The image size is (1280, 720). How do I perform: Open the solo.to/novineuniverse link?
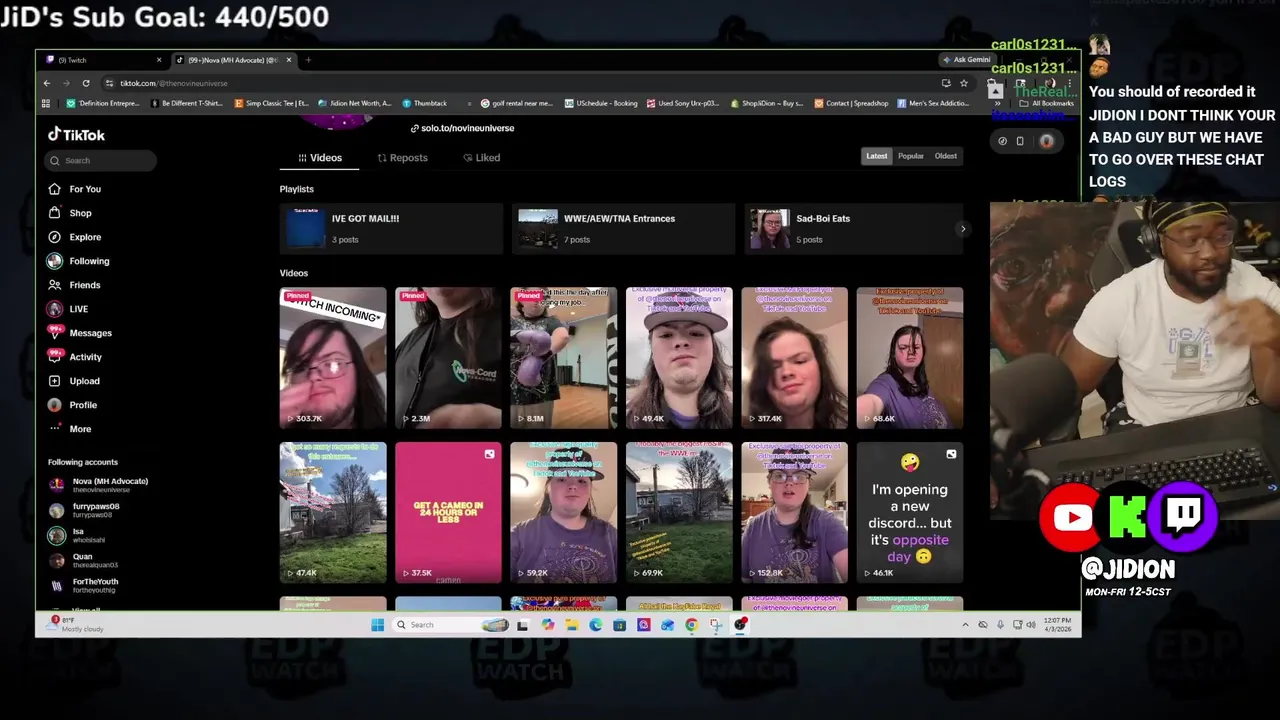tap(462, 128)
